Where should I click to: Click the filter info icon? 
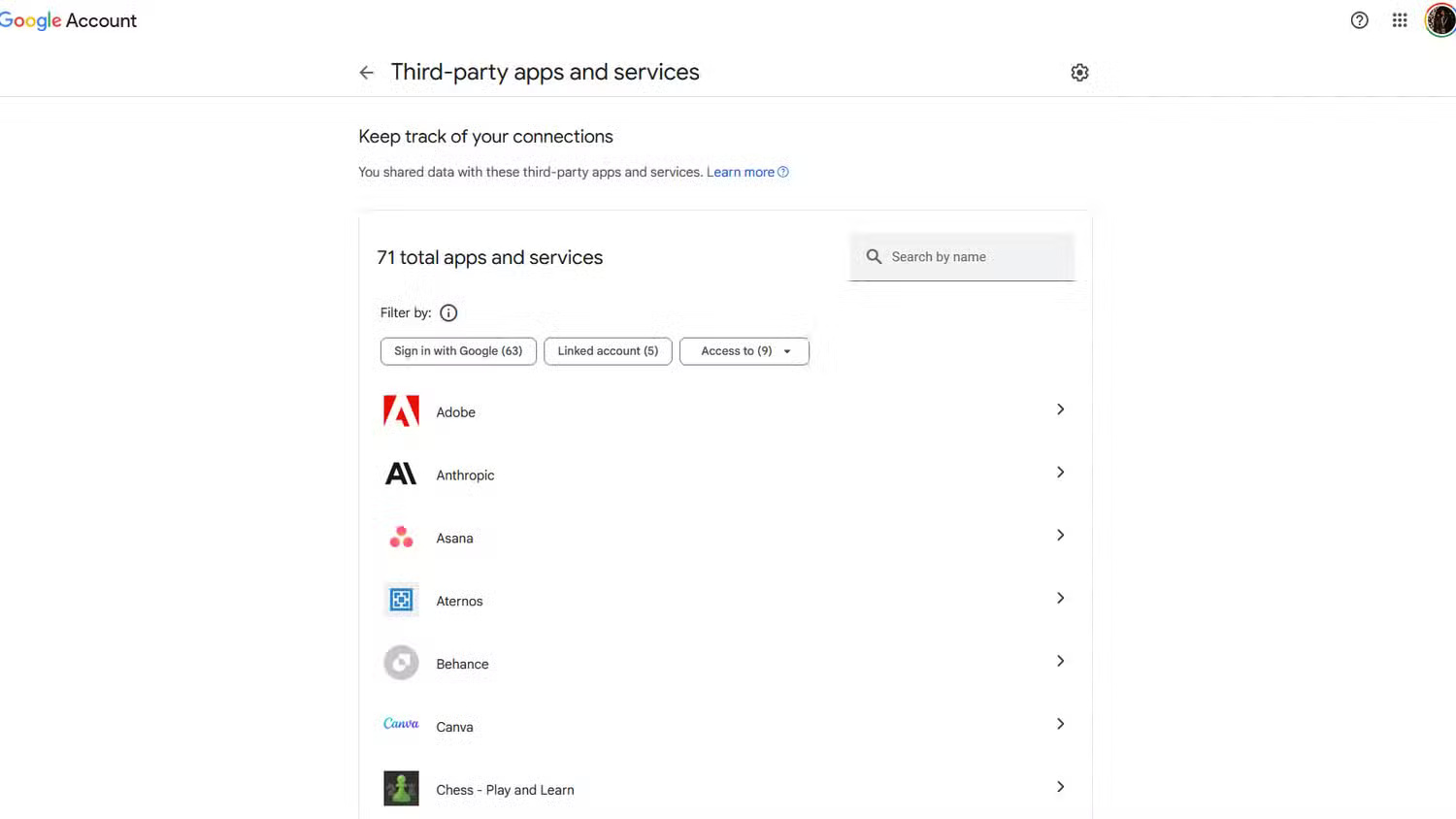pyautogui.click(x=447, y=312)
